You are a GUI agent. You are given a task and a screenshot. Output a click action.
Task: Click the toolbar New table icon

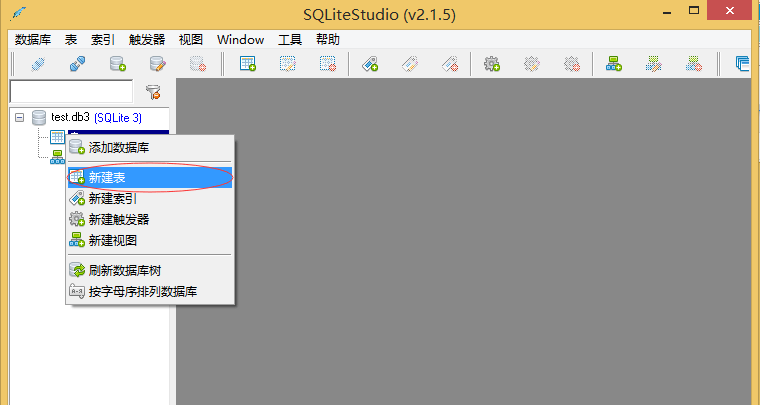point(248,64)
